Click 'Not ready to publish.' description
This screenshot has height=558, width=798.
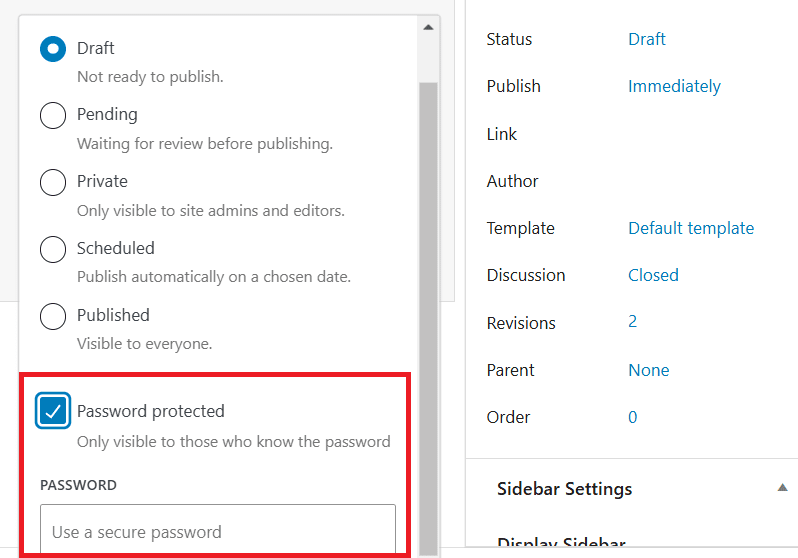point(150,77)
